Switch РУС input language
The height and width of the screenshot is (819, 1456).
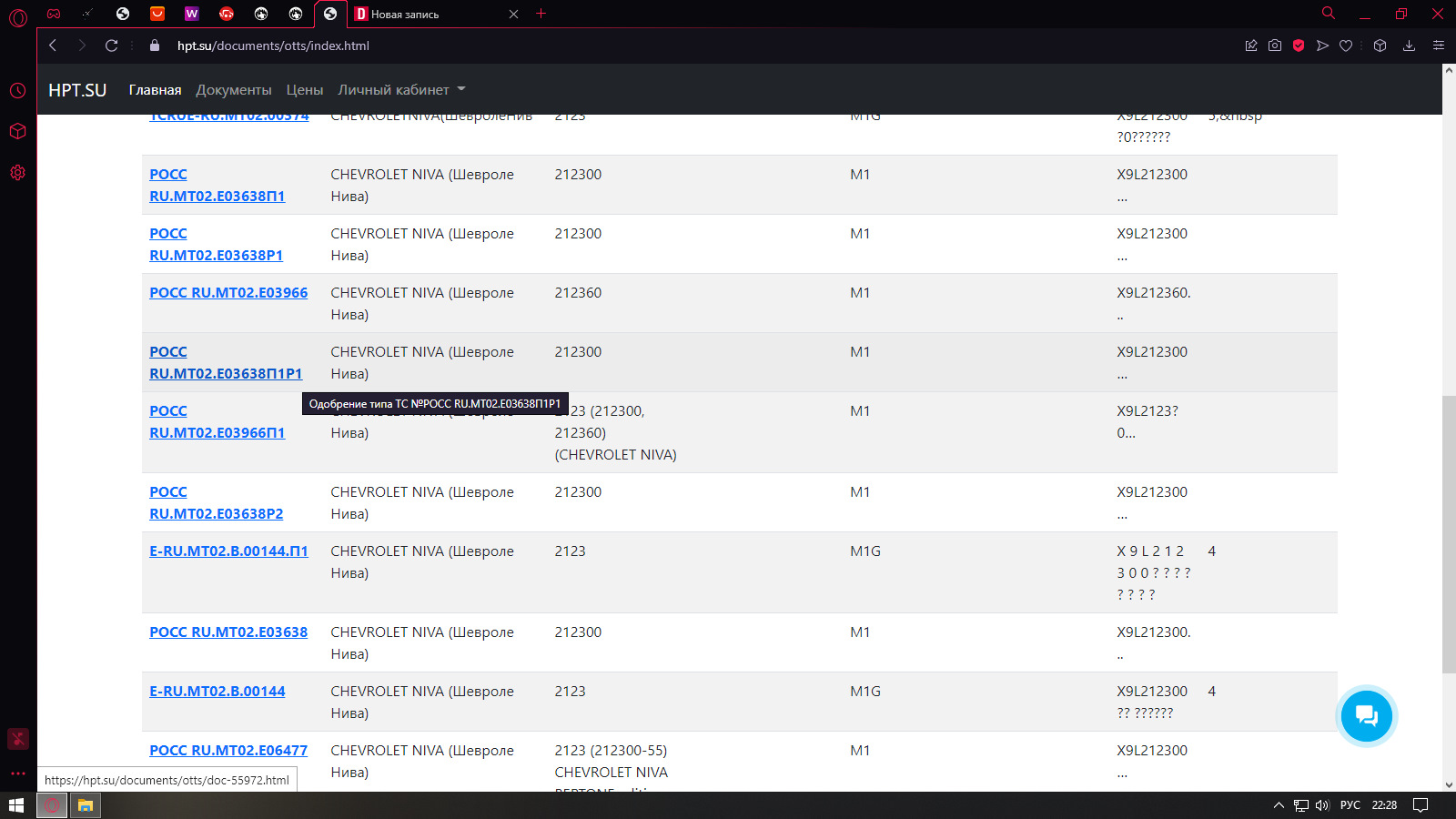1350,805
